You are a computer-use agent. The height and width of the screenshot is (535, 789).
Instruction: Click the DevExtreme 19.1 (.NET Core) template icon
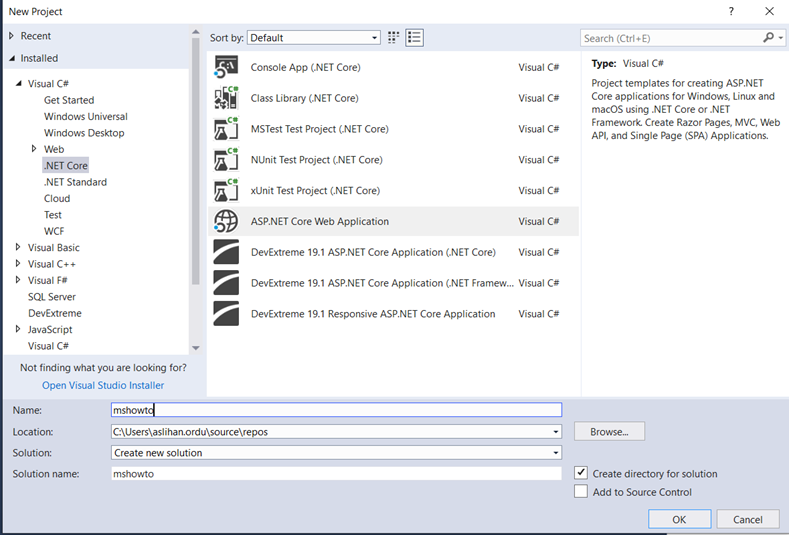226,252
